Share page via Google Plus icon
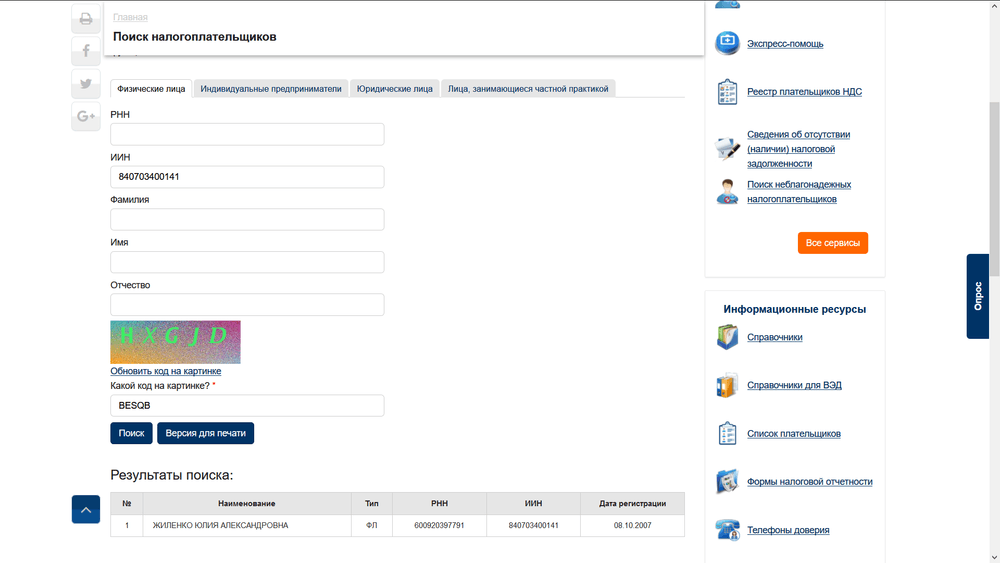This screenshot has width=1000, height=563. pyautogui.click(x=85, y=116)
